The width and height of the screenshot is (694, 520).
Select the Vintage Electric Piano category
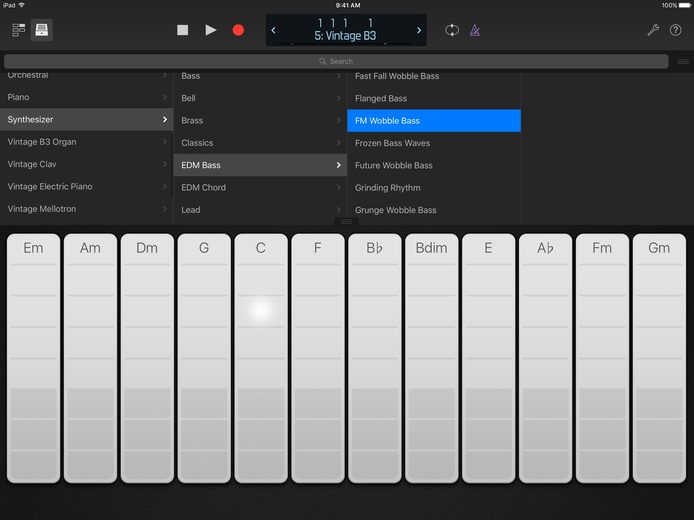86,186
